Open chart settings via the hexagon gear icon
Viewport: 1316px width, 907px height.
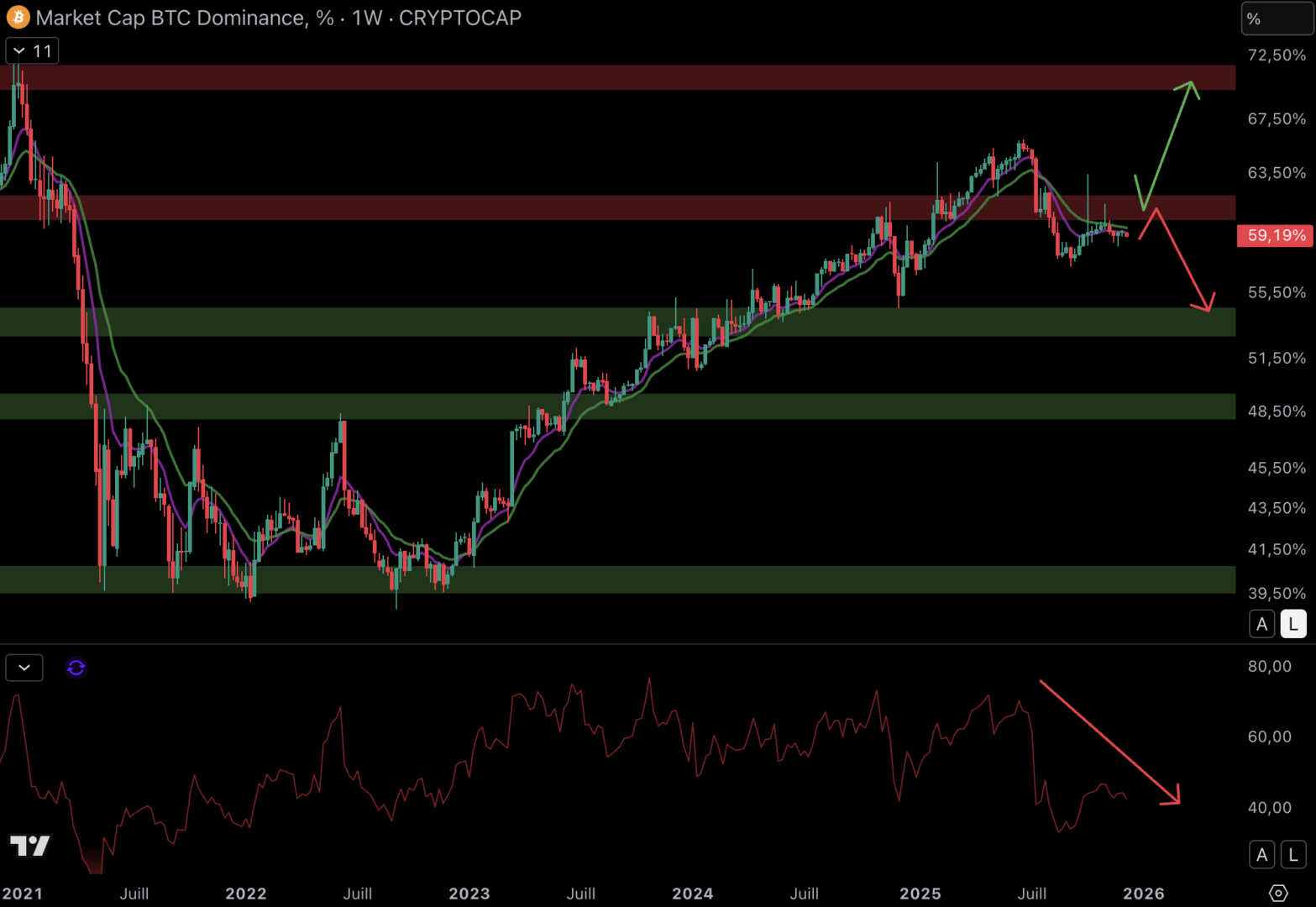[x=1277, y=893]
